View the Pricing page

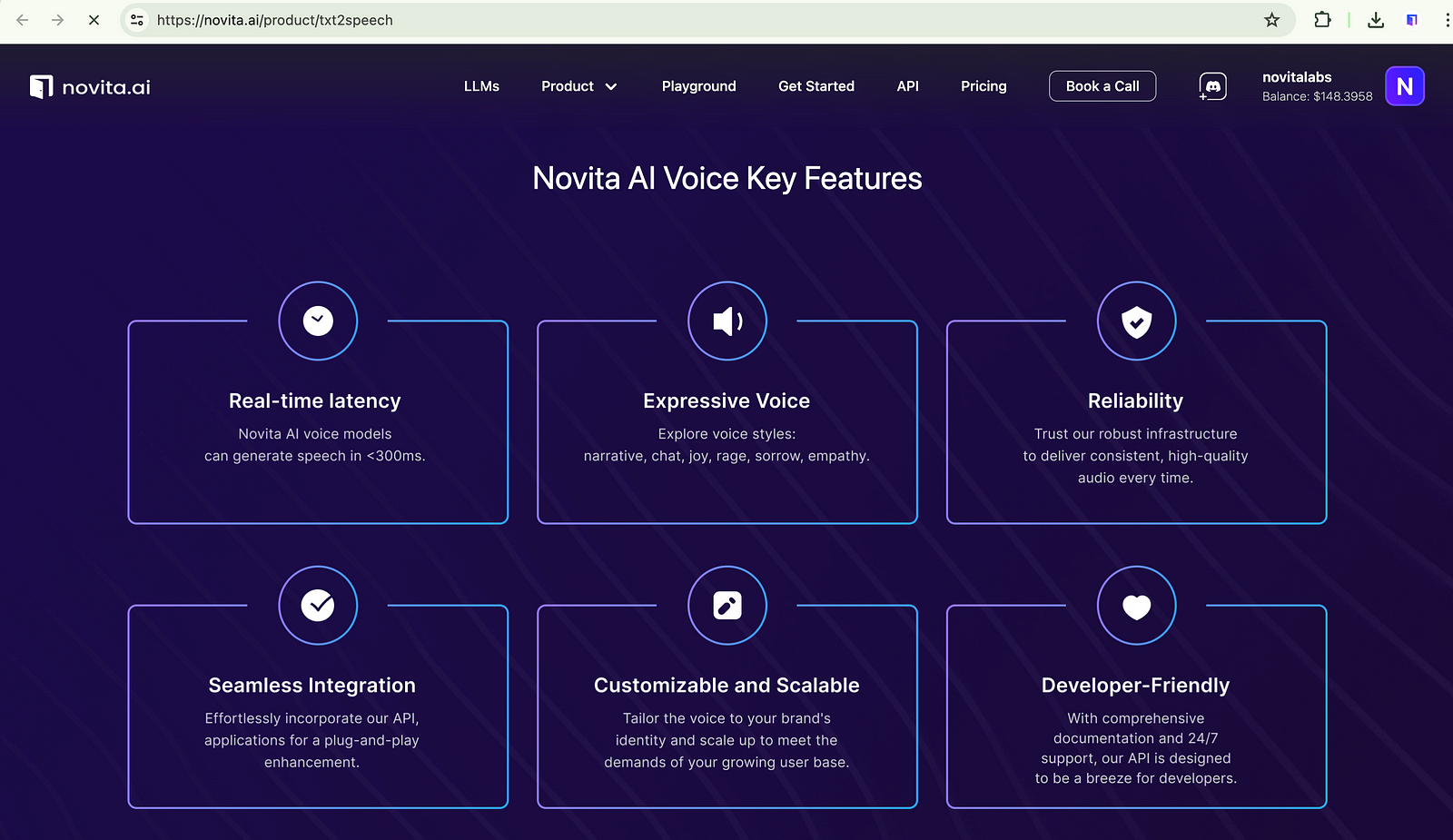[x=983, y=86]
